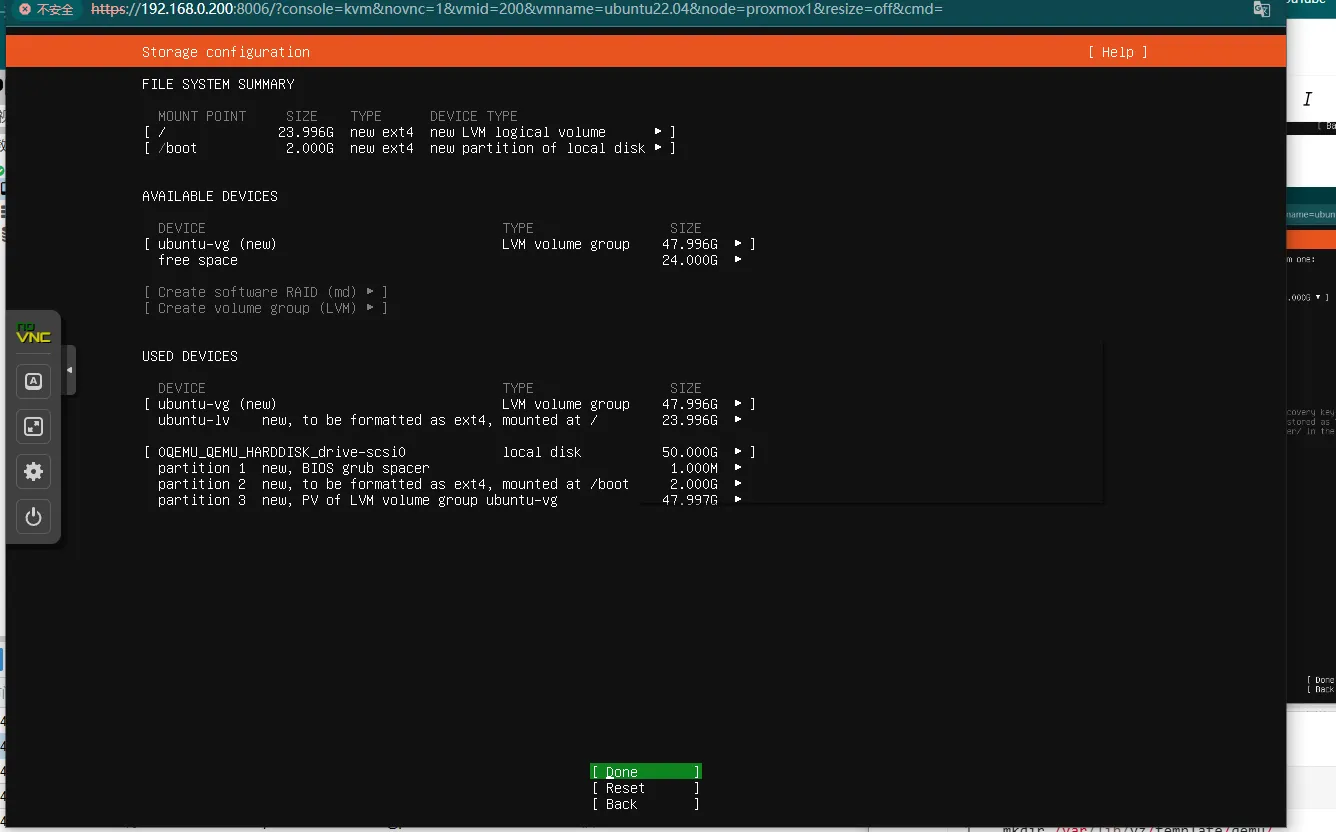Click the "Storage configuration" title
This screenshot has width=1336, height=832.
pyautogui.click(x=226, y=52)
